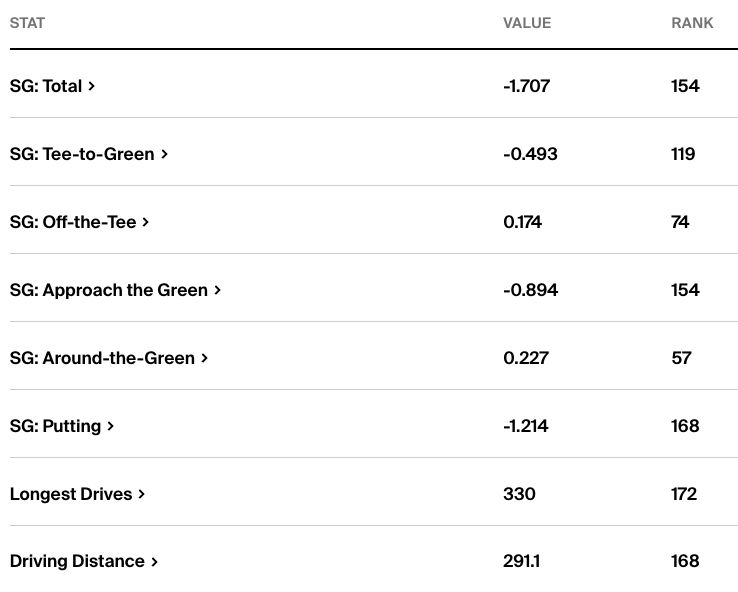Click the chevron after SG: Off-the-Tee

146,222
